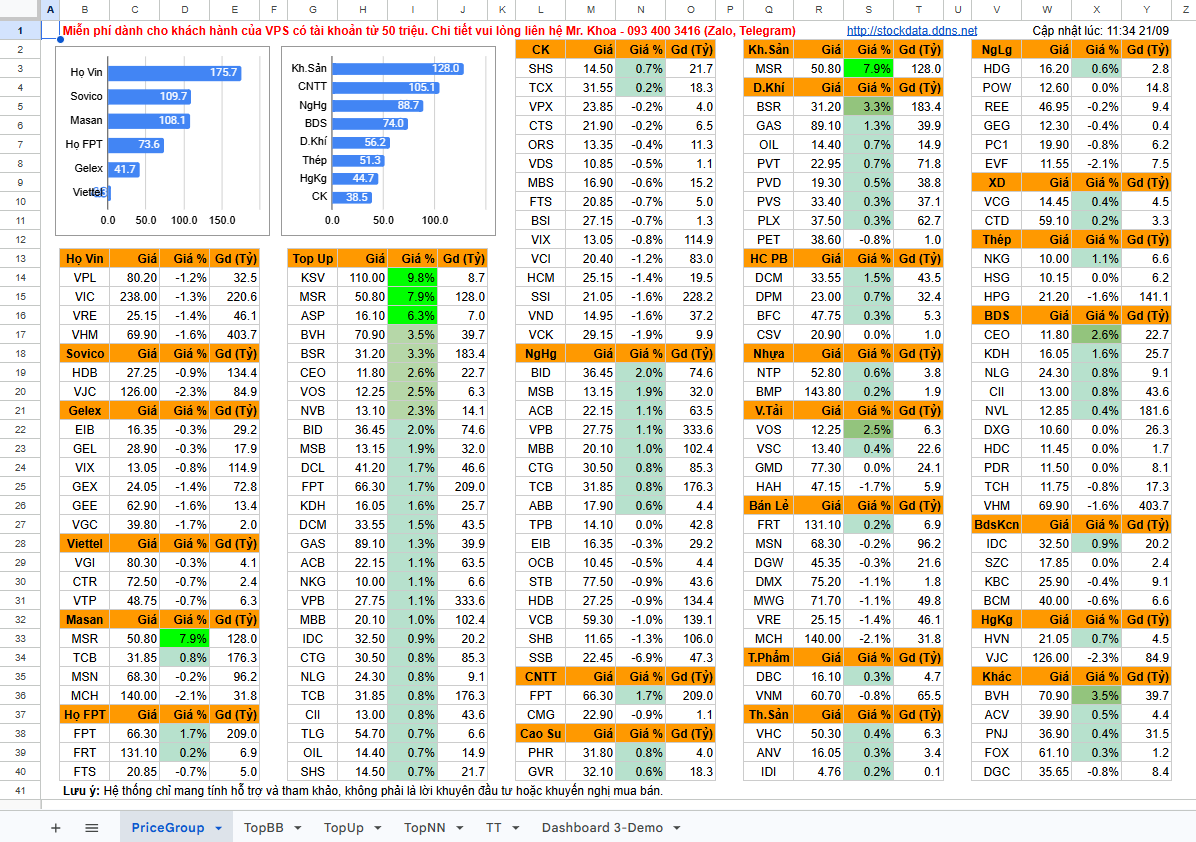Select the SHS cell under CK
The height and width of the screenshot is (842, 1196).
541,69
